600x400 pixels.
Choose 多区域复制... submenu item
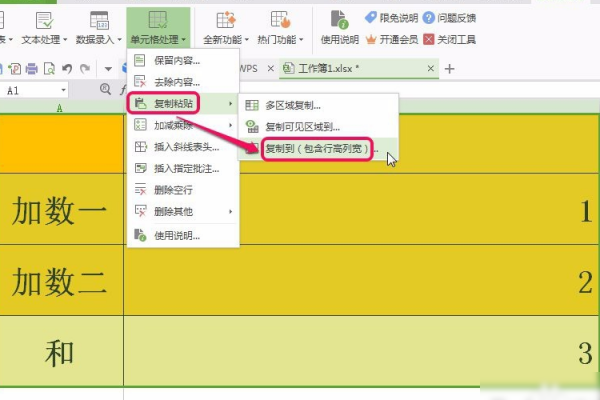(318, 105)
